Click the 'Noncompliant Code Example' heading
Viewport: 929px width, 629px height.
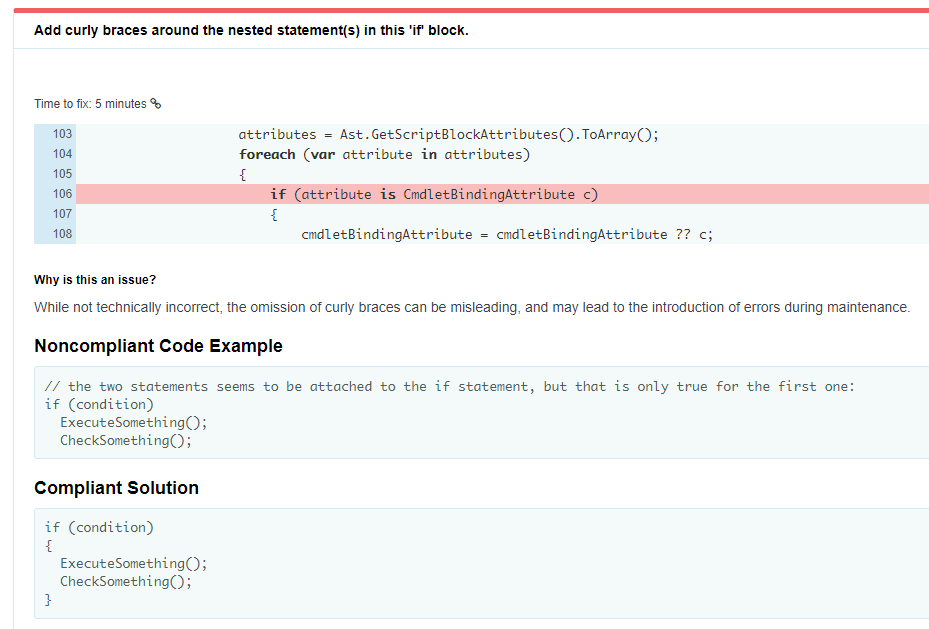[158, 346]
